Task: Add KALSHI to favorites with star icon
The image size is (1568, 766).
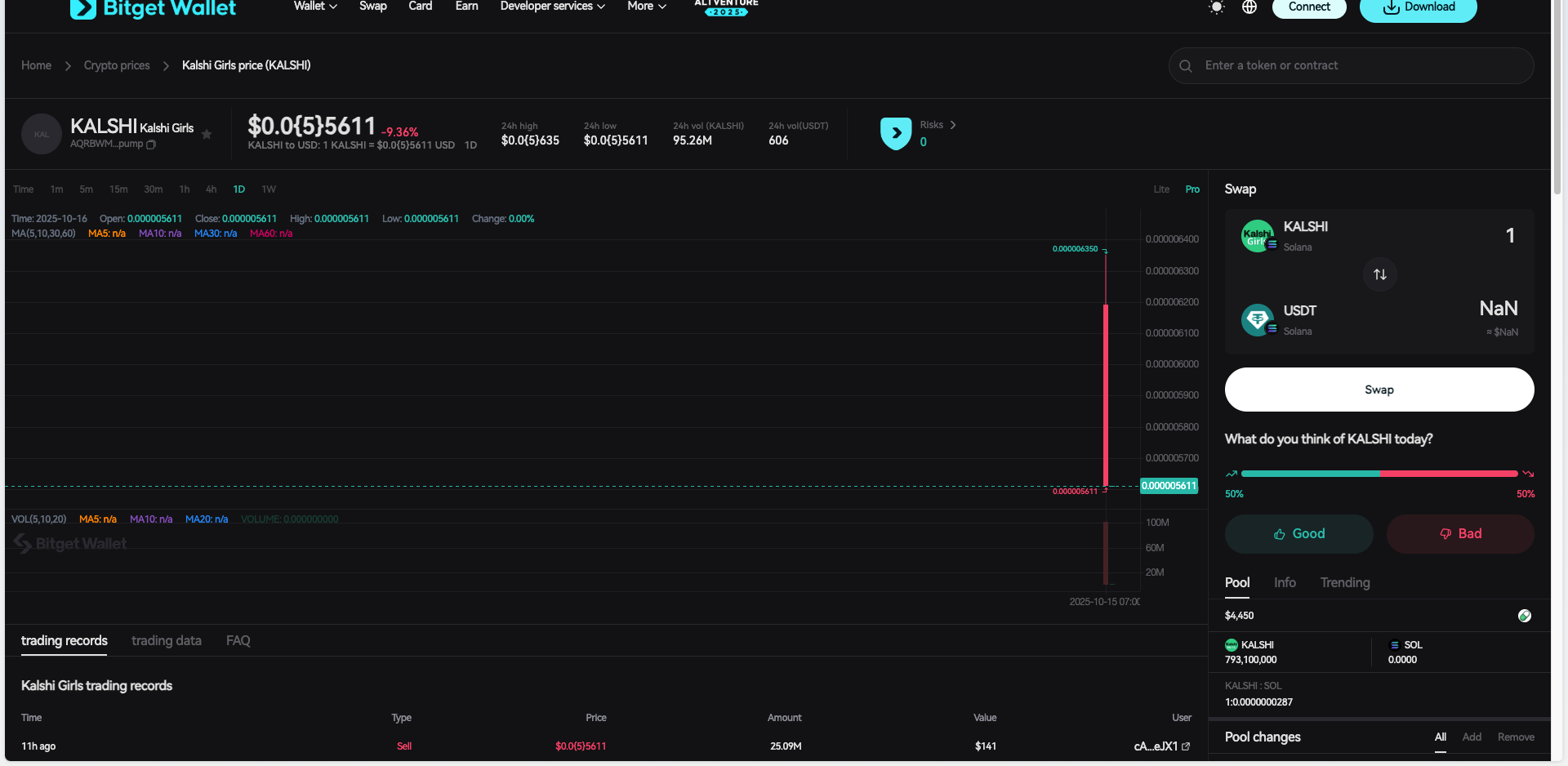Action: [207, 135]
